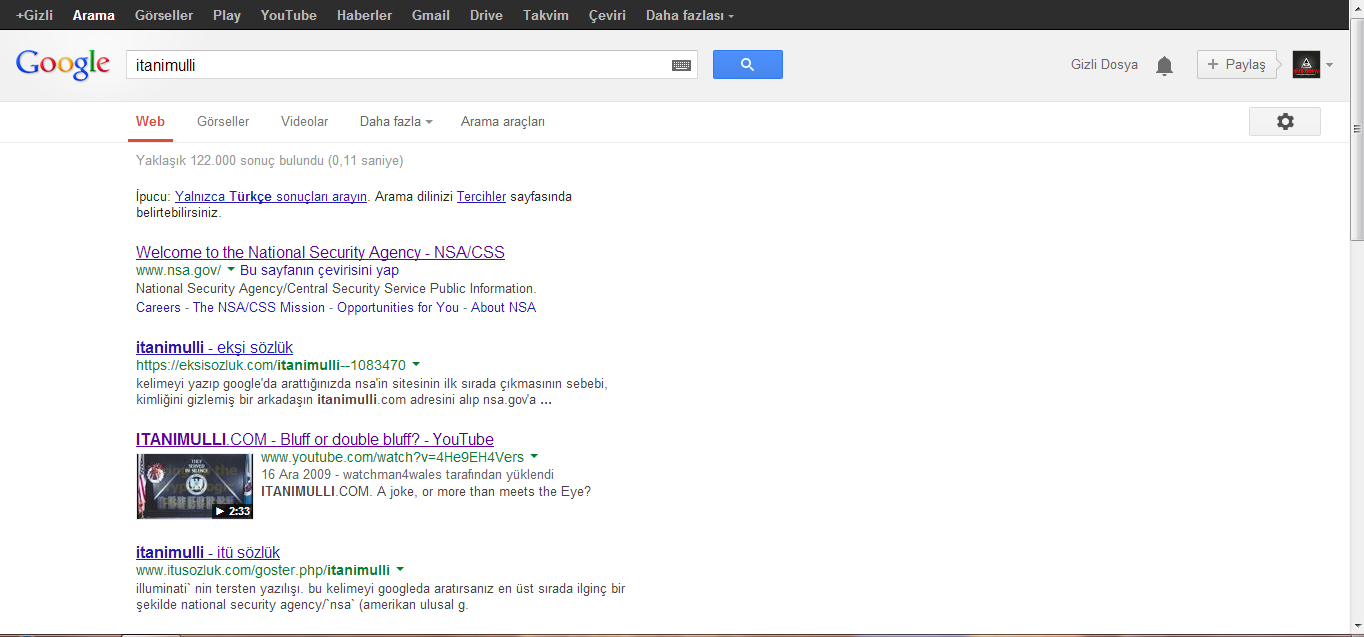Image resolution: width=1364 pixels, height=637 pixels.
Task: Open Takvim in the top bar
Action: 546,15
